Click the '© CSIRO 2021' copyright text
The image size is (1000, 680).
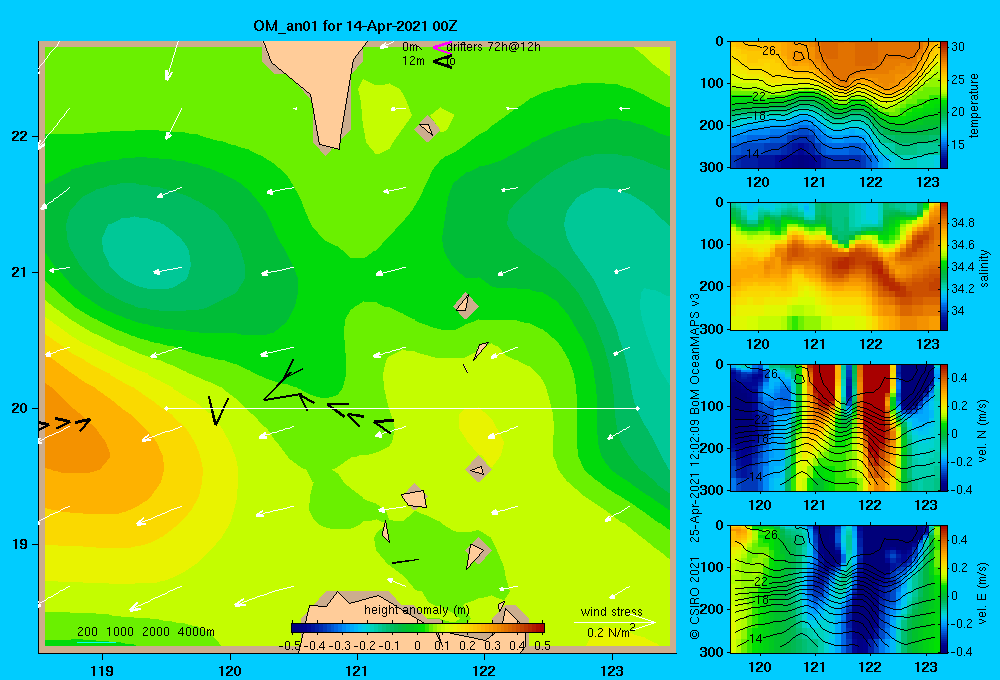click(x=695, y=598)
